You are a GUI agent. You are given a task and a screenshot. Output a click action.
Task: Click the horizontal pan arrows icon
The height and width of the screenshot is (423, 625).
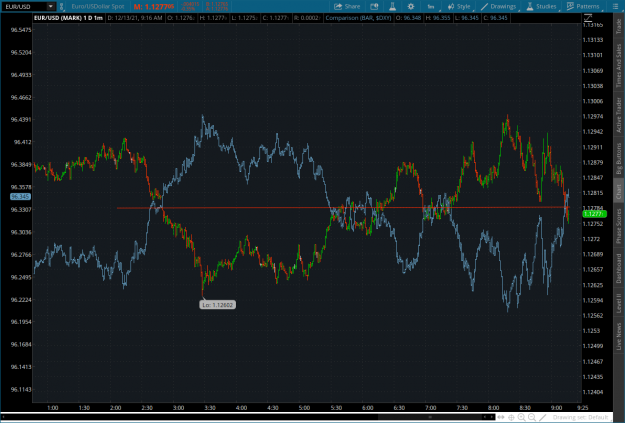pos(501,417)
